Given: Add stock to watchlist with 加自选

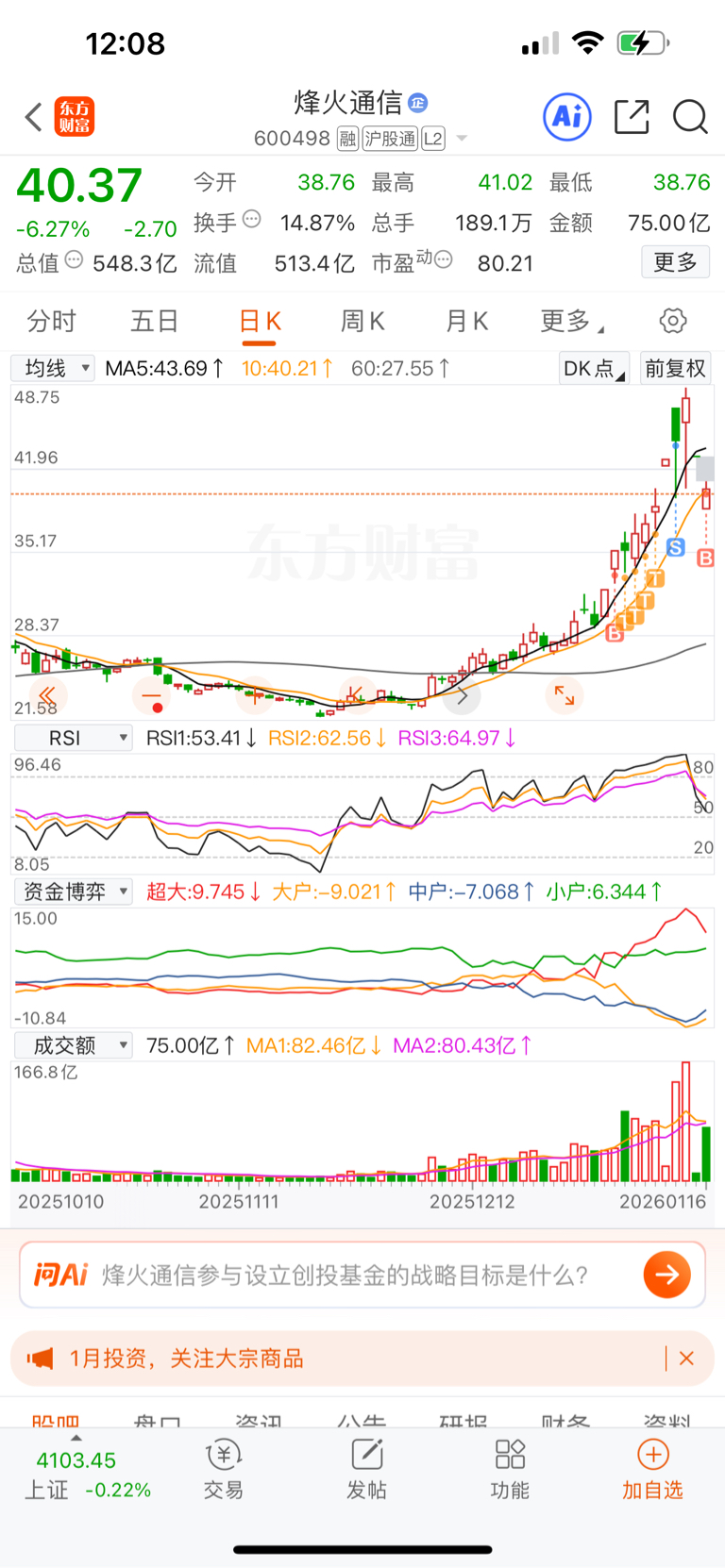Looking at the screenshot, I should click(652, 1470).
